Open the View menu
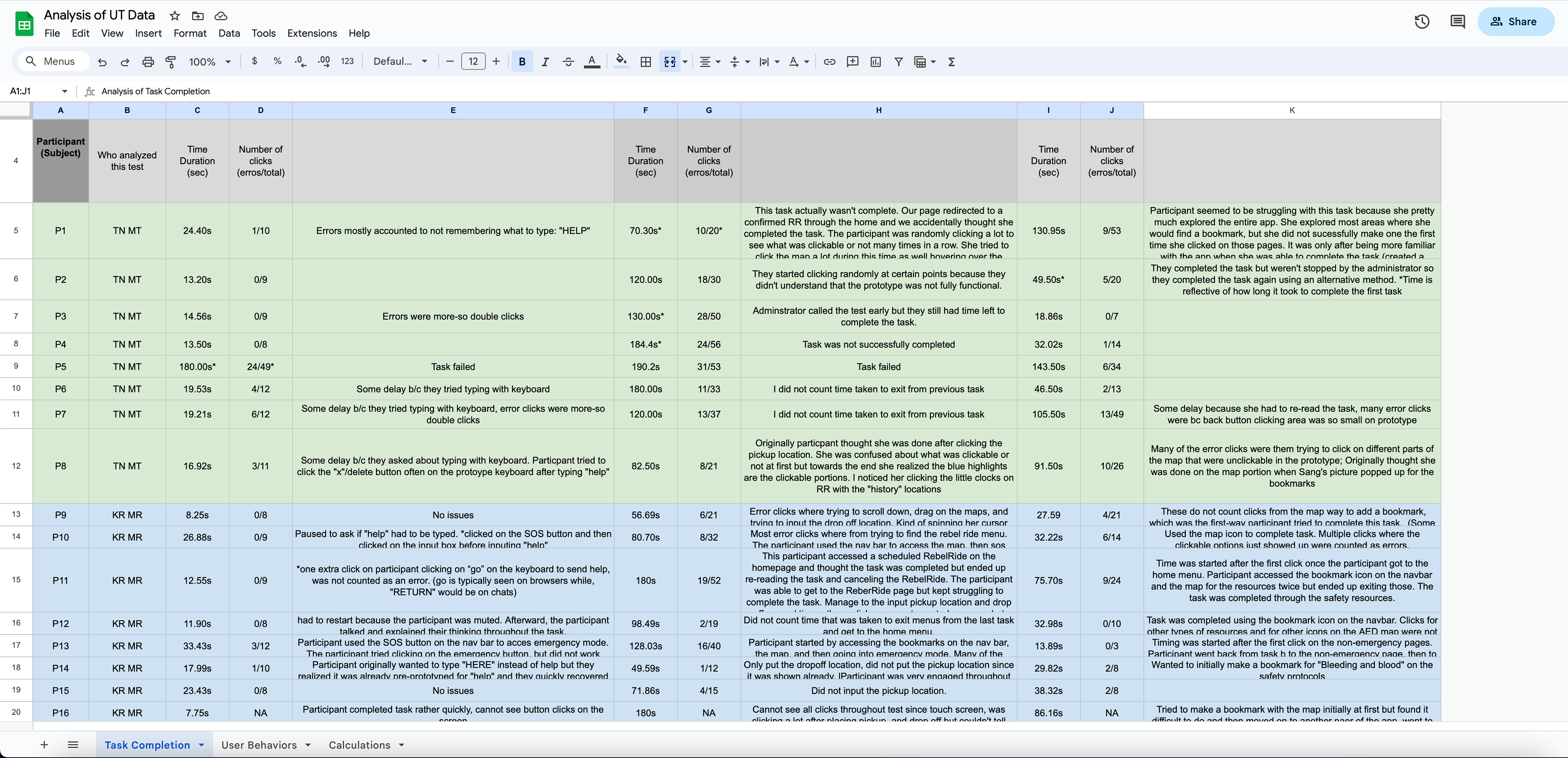The height and width of the screenshot is (758, 1568). click(112, 33)
